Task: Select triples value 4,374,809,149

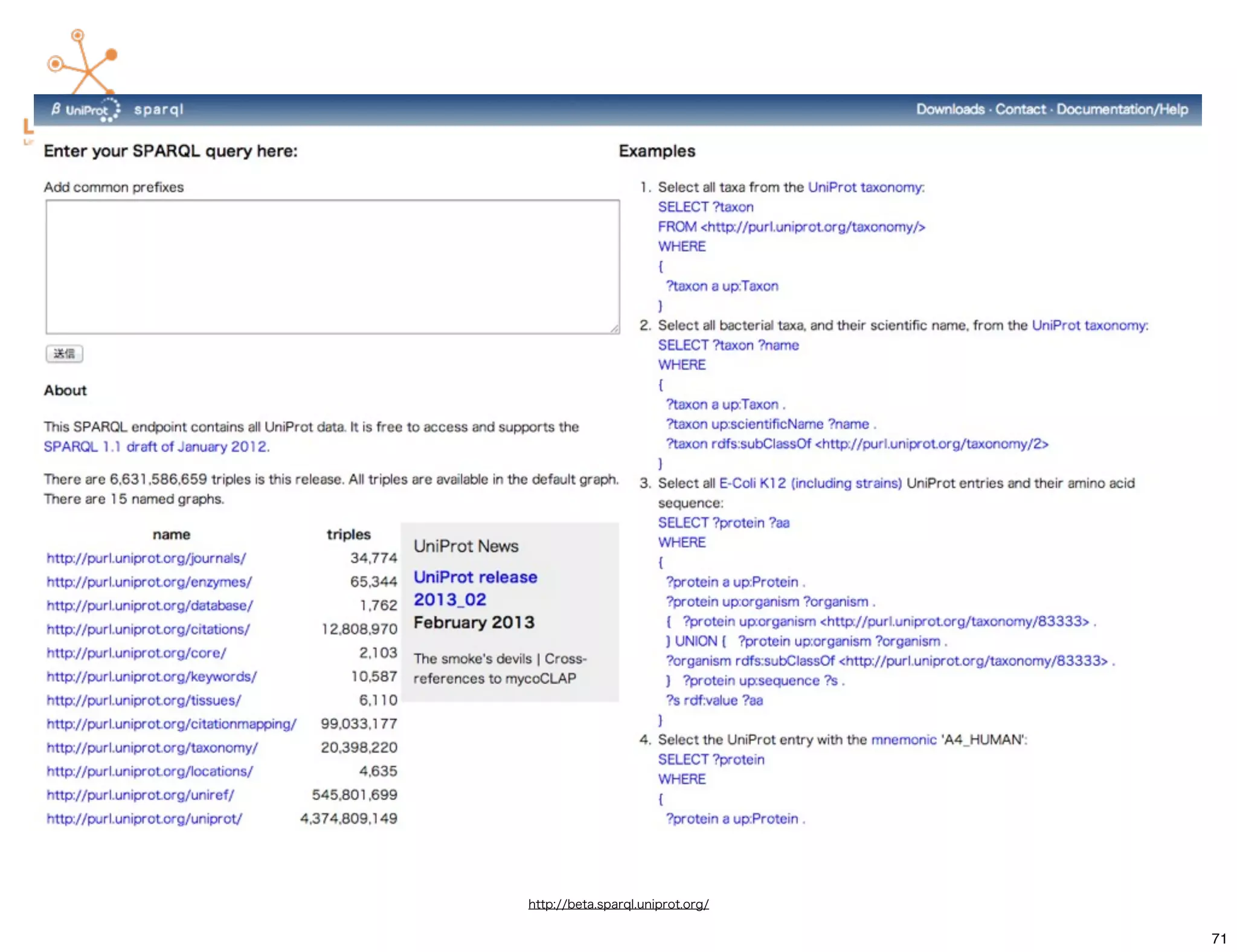Action: tap(349, 819)
